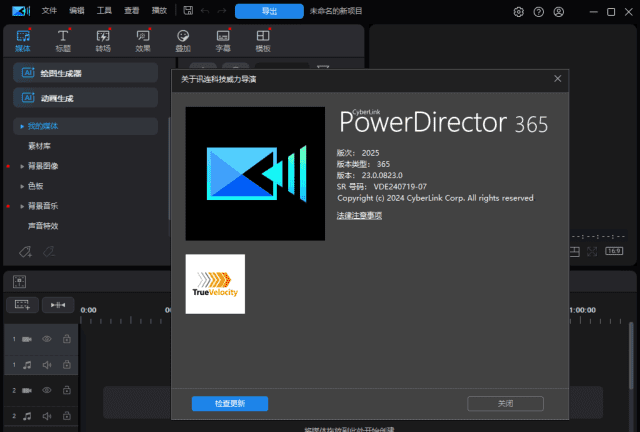Switch to the 转场 transition room
The width and height of the screenshot is (640, 432).
click(103, 41)
